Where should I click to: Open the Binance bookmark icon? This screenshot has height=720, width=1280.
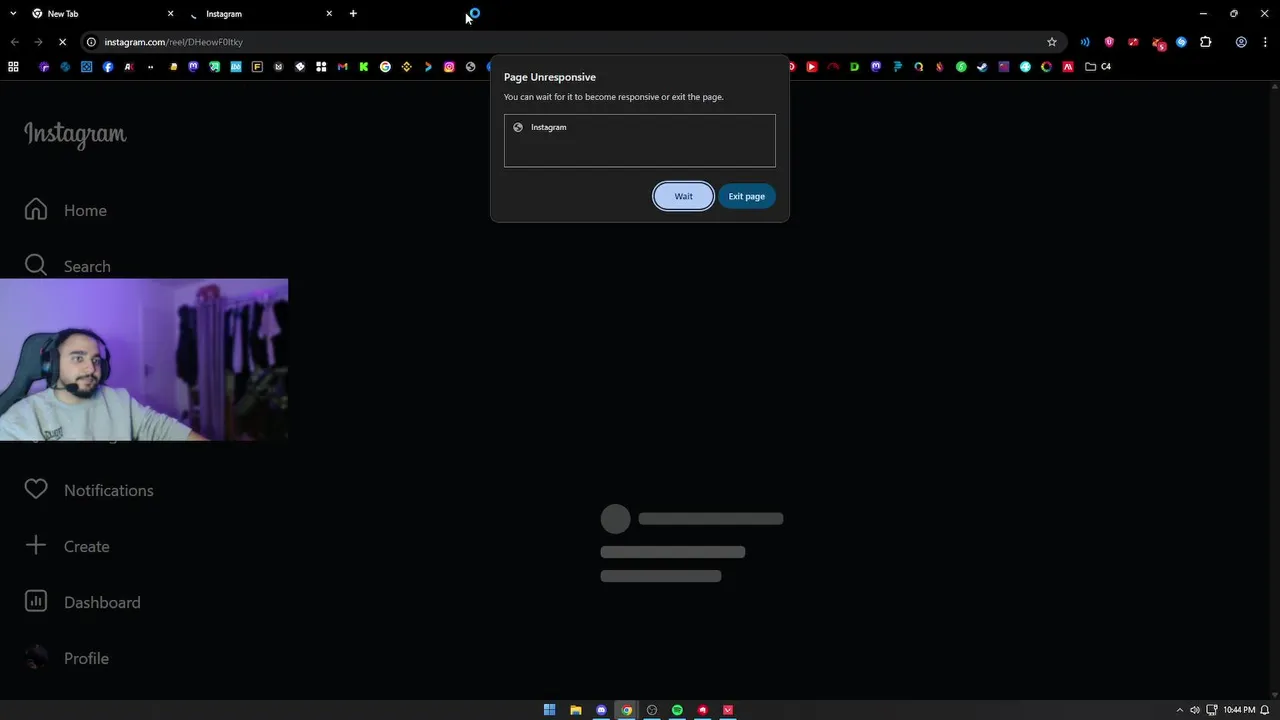click(406, 67)
